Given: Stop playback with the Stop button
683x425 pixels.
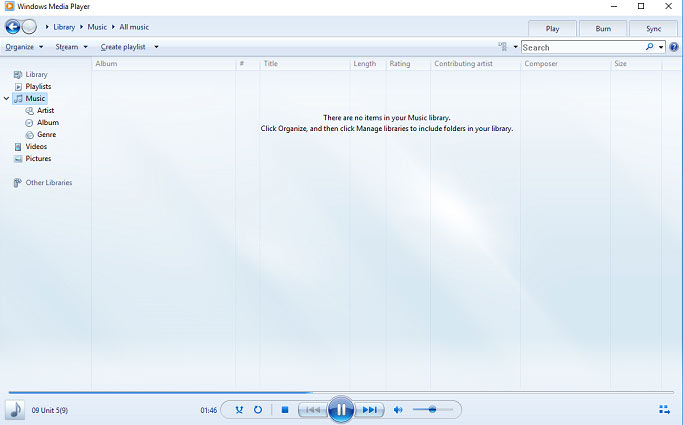Looking at the screenshot, I should 285,410.
